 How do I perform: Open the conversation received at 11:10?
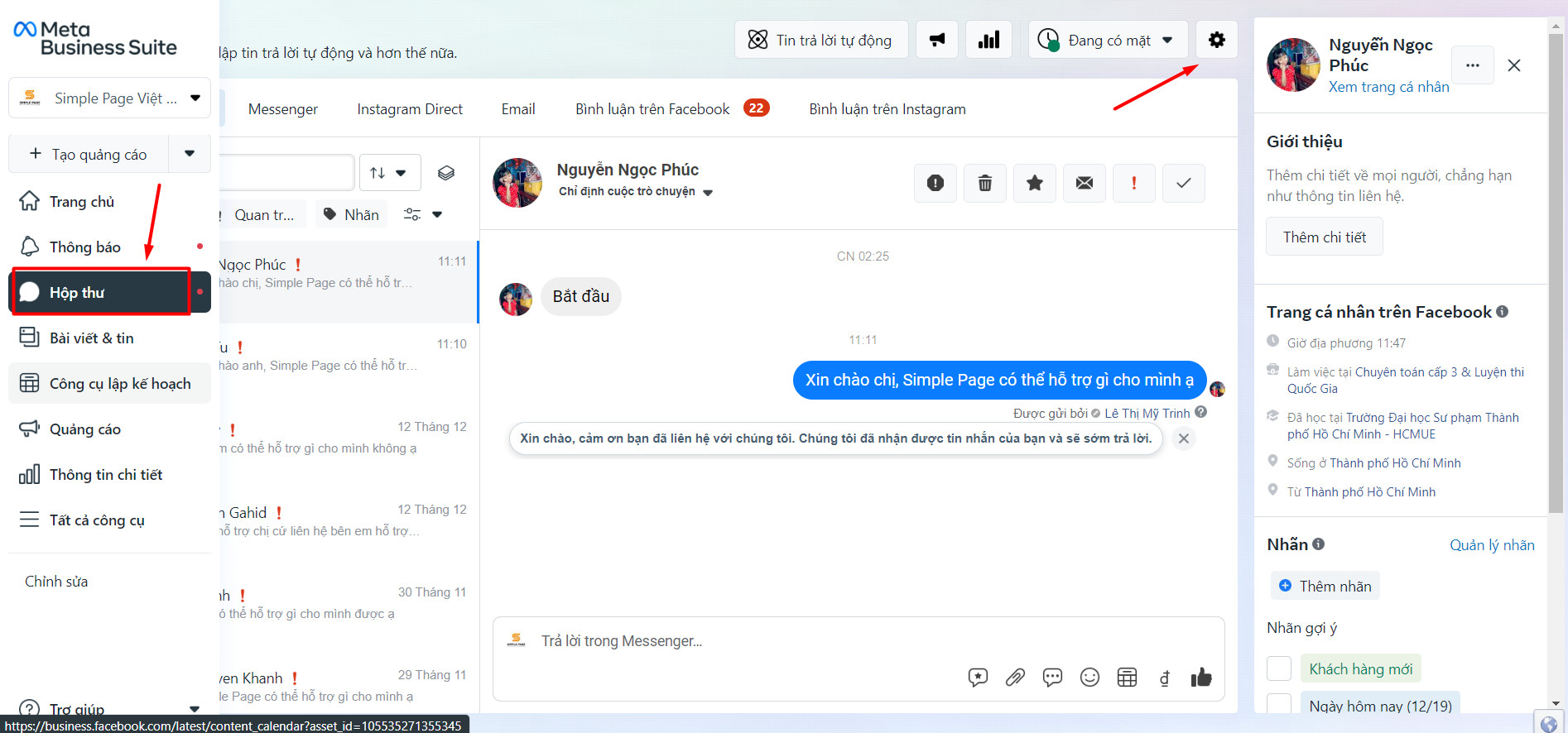349,365
